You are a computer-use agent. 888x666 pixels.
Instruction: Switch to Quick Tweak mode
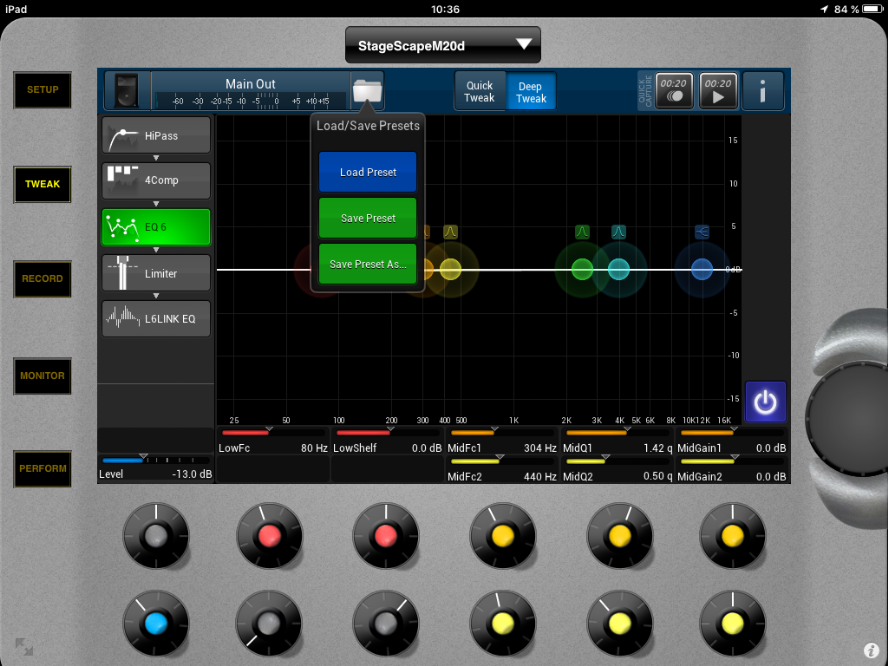(x=480, y=91)
